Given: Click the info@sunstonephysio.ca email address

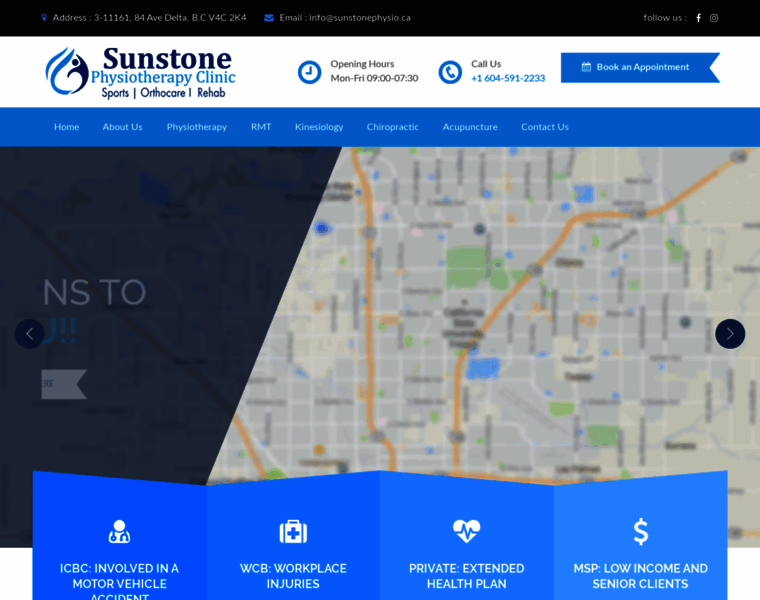Looking at the screenshot, I should pos(360,17).
